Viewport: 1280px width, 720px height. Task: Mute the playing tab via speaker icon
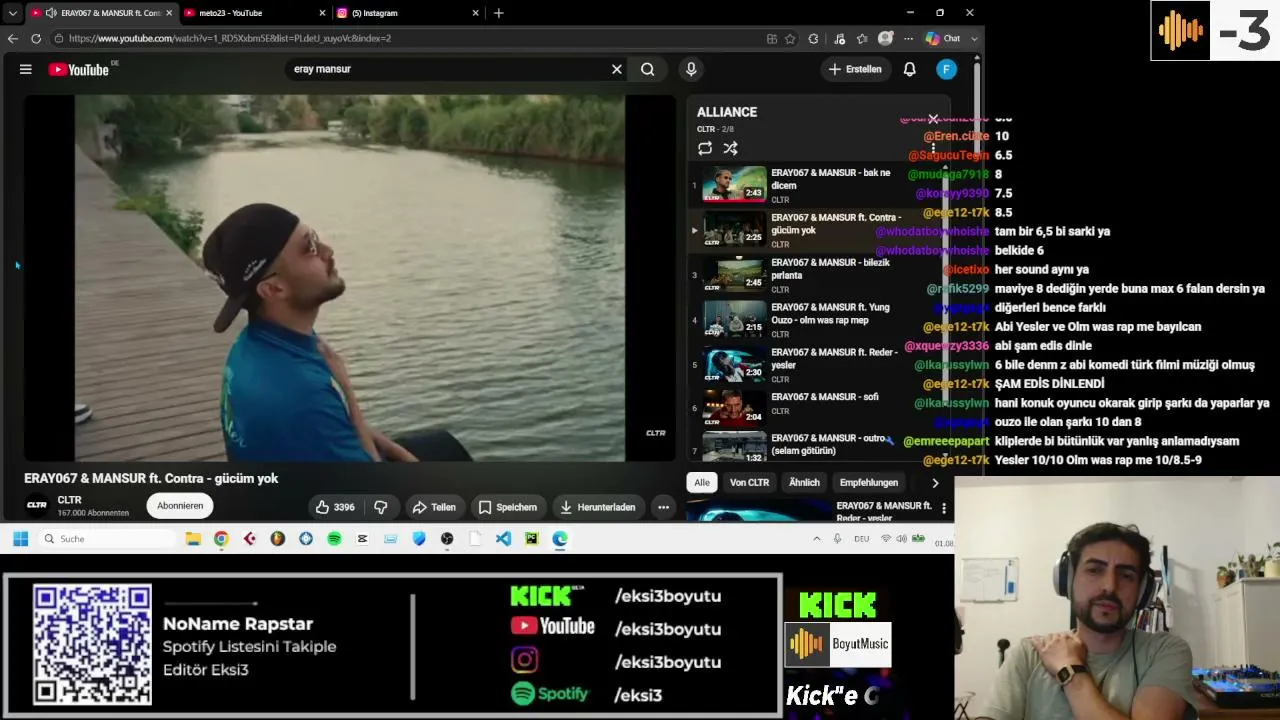(51, 13)
